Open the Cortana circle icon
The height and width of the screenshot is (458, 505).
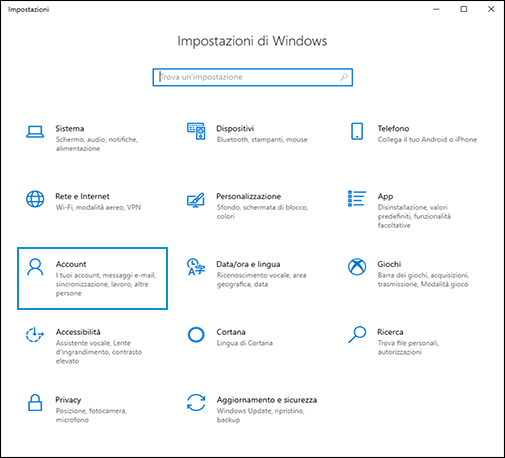pyautogui.click(x=196, y=335)
